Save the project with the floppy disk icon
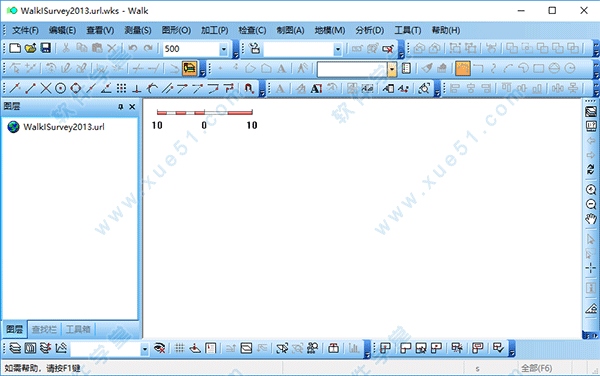Screen dimensions: 600x376 tap(46, 48)
